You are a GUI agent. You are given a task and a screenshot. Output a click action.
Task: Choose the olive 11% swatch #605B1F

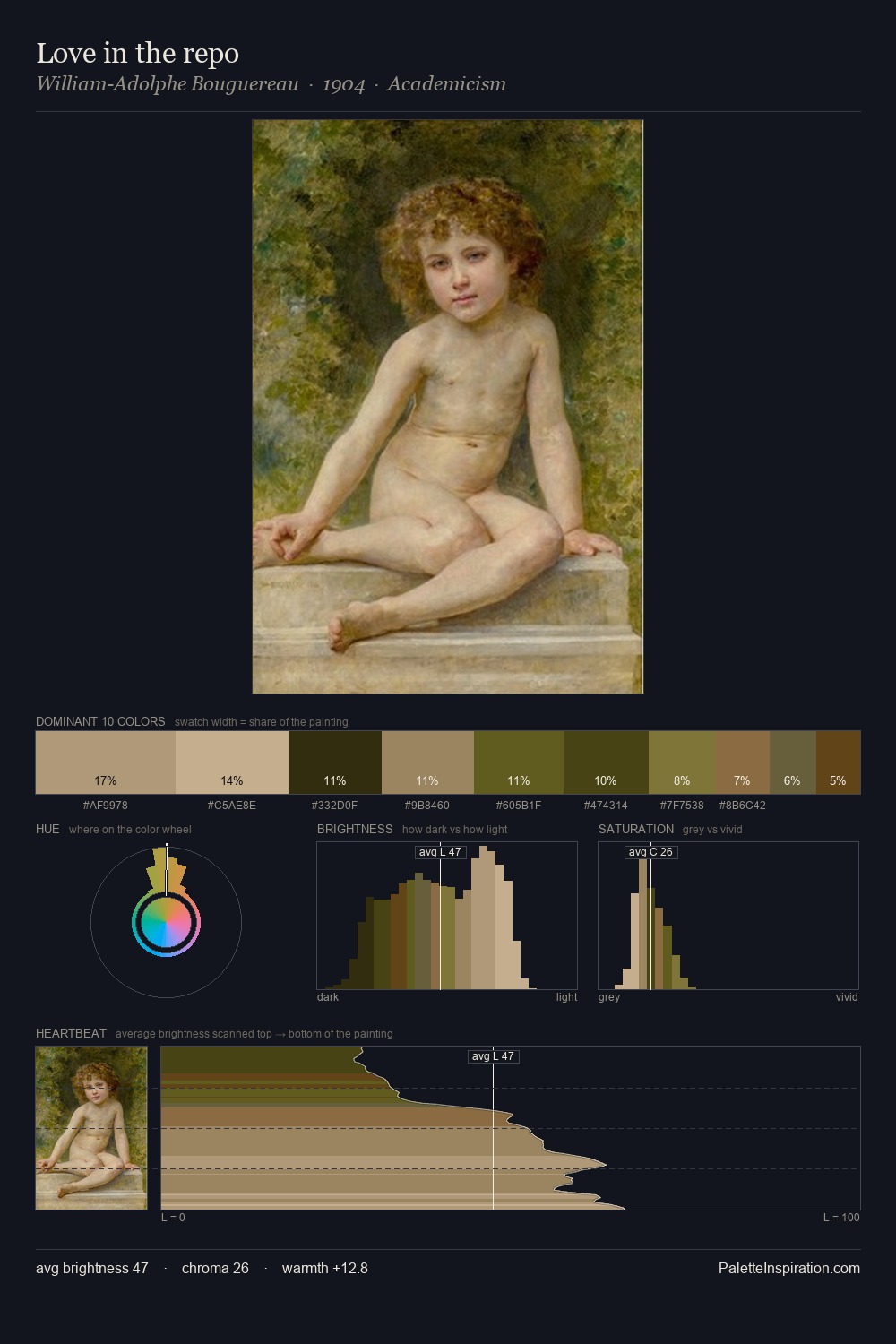pyautogui.click(x=519, y=762)
